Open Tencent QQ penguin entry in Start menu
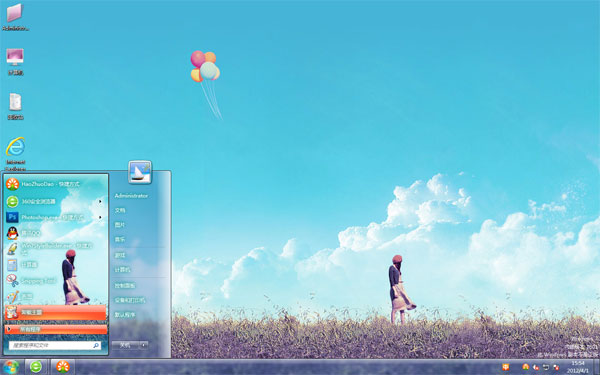 [56, 233]
